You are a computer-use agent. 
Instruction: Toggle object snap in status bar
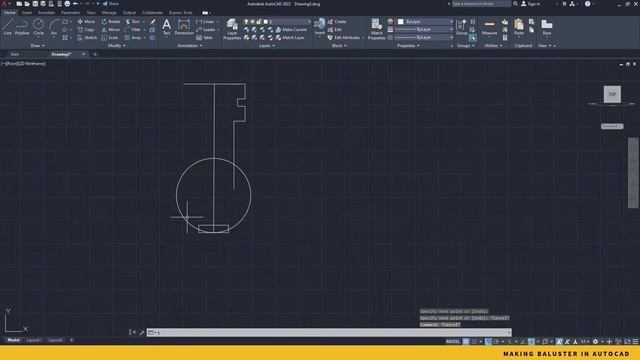[x=531, y=342]
